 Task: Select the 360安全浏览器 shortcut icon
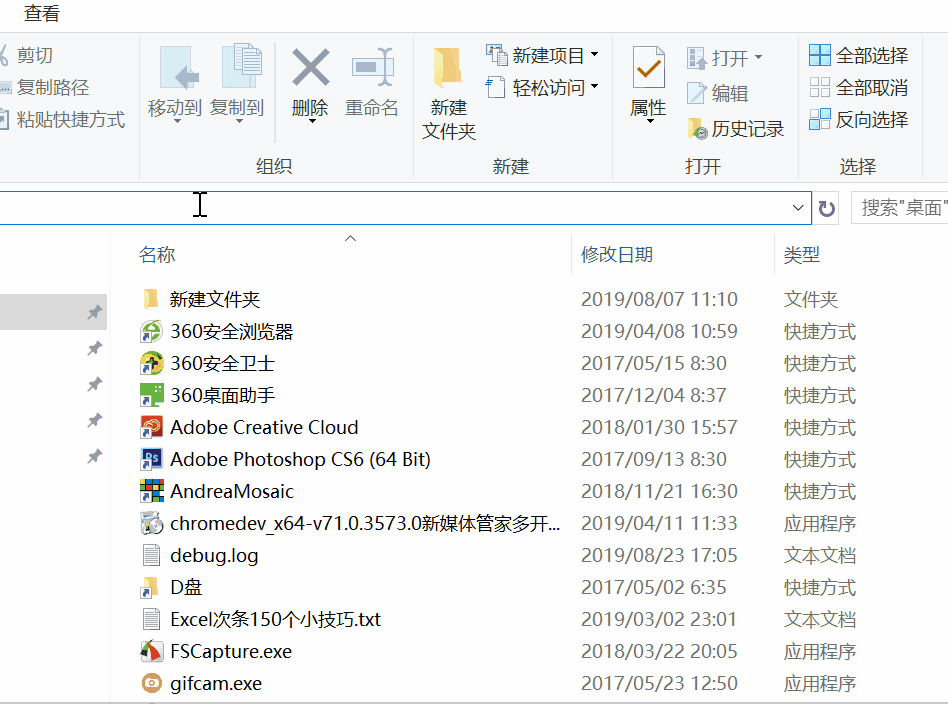(x=151, y=331)
